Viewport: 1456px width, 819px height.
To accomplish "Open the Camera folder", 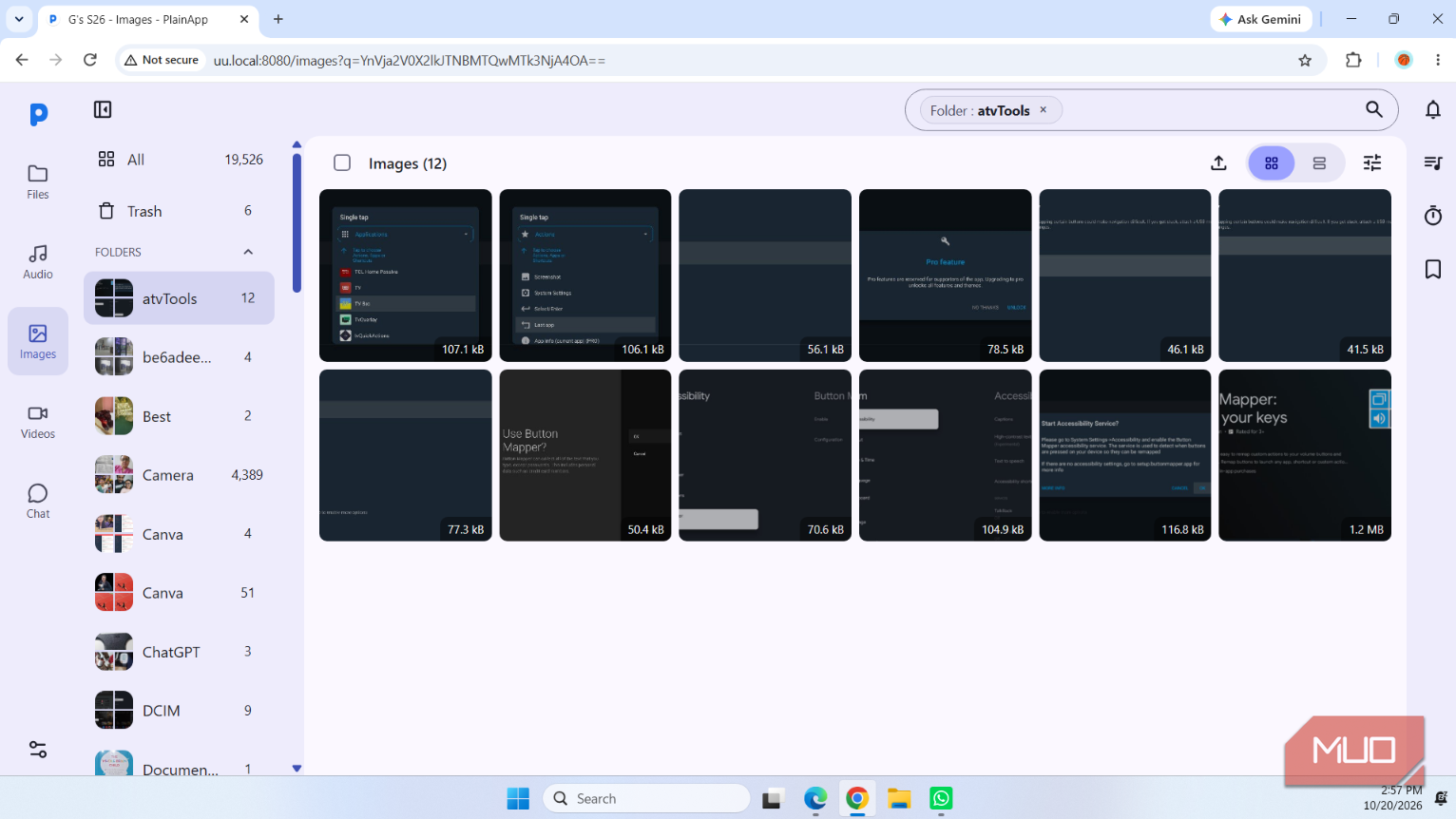I will coord(180,475).
